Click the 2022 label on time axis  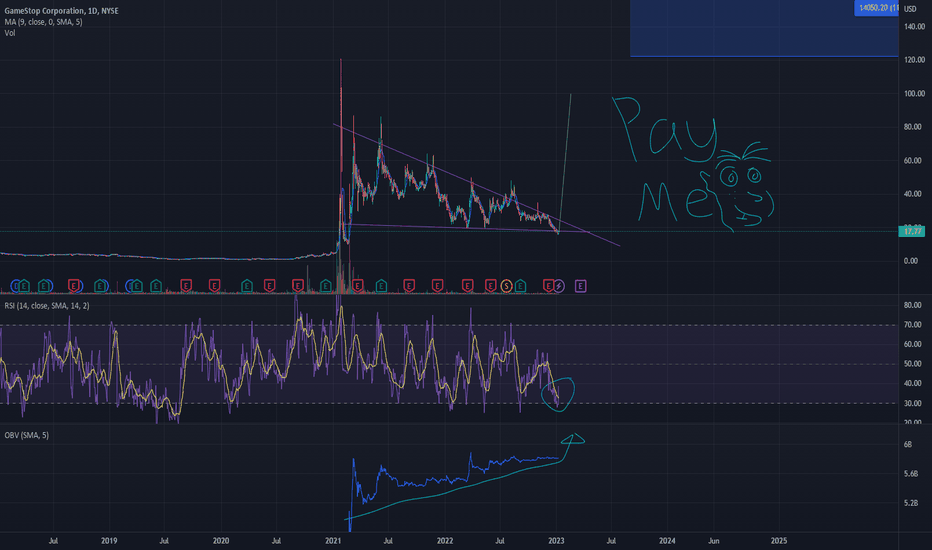pos(445,541)
